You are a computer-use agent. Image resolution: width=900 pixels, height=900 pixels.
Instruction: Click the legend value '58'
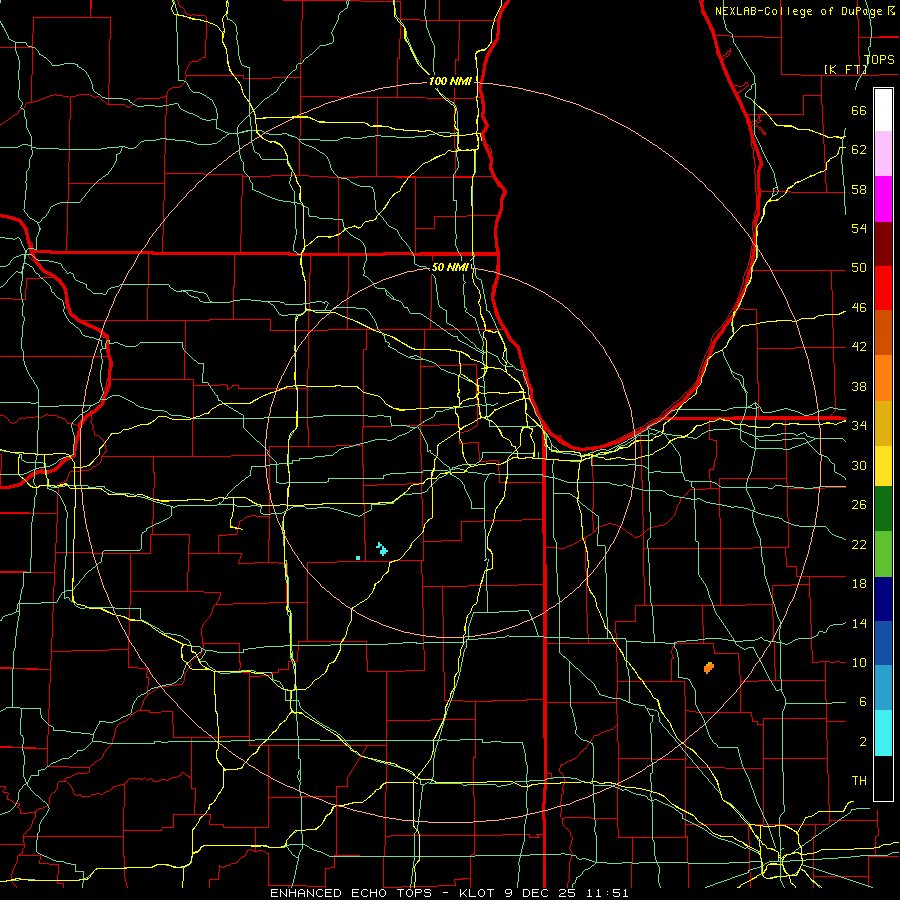tap(859, 189)
